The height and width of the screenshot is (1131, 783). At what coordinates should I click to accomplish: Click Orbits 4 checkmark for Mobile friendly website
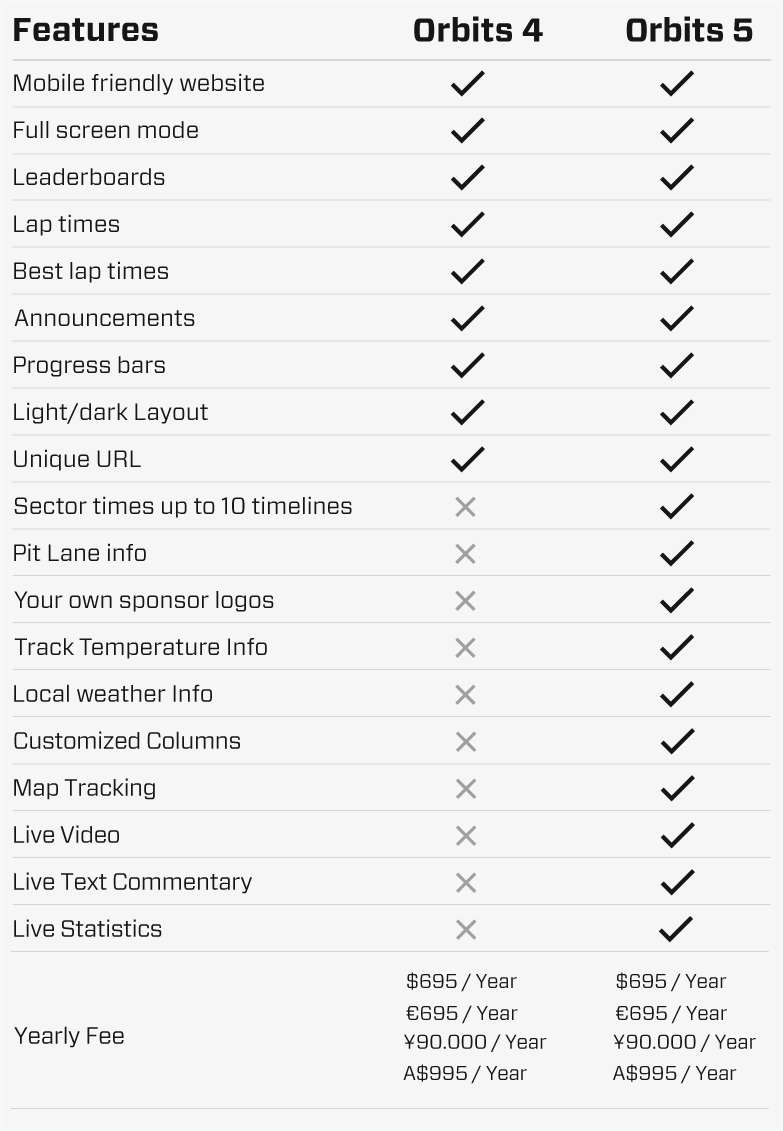pyautogui.click(x=467, y=83)
